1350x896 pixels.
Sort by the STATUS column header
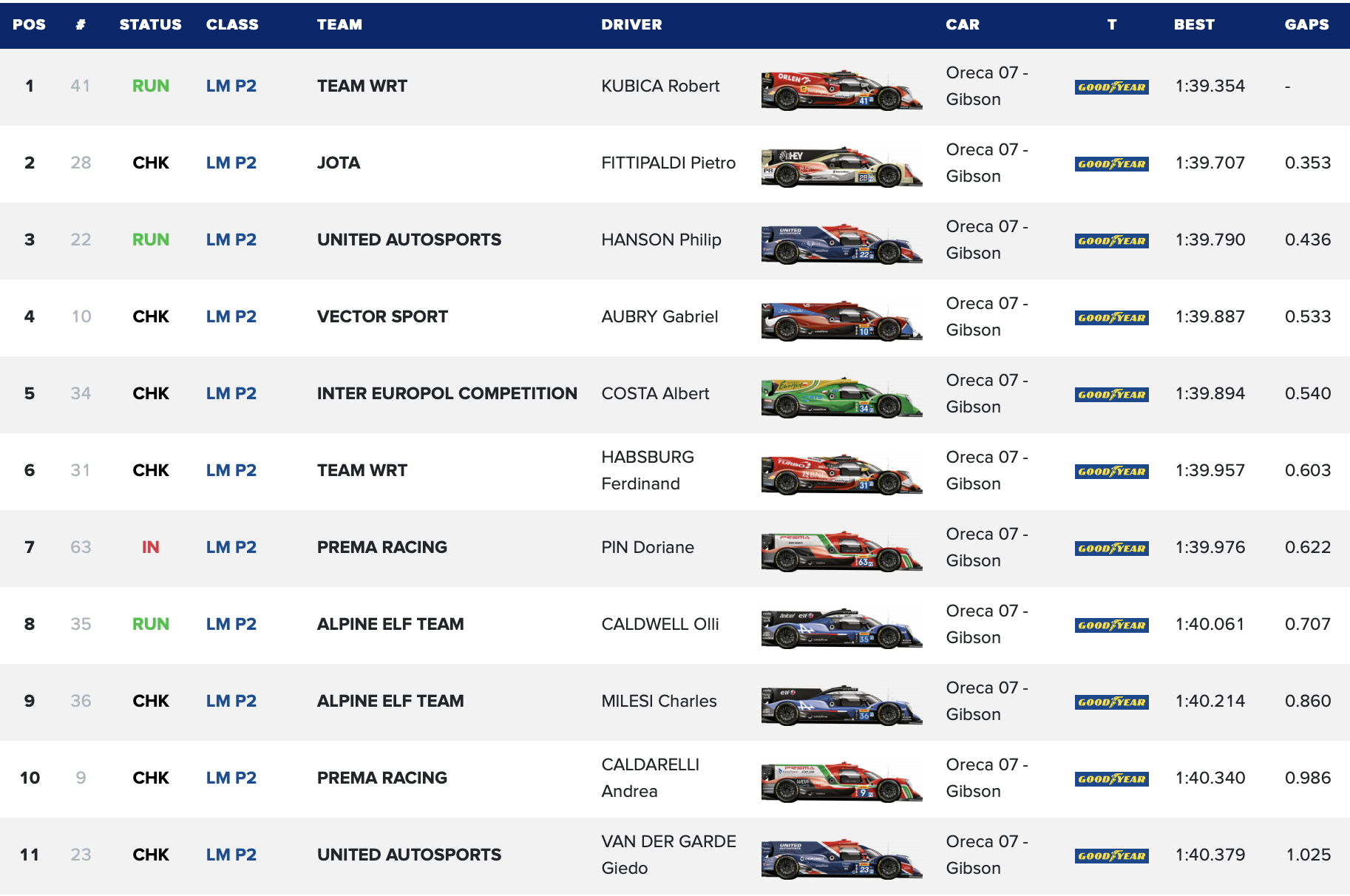coord(150,24)
